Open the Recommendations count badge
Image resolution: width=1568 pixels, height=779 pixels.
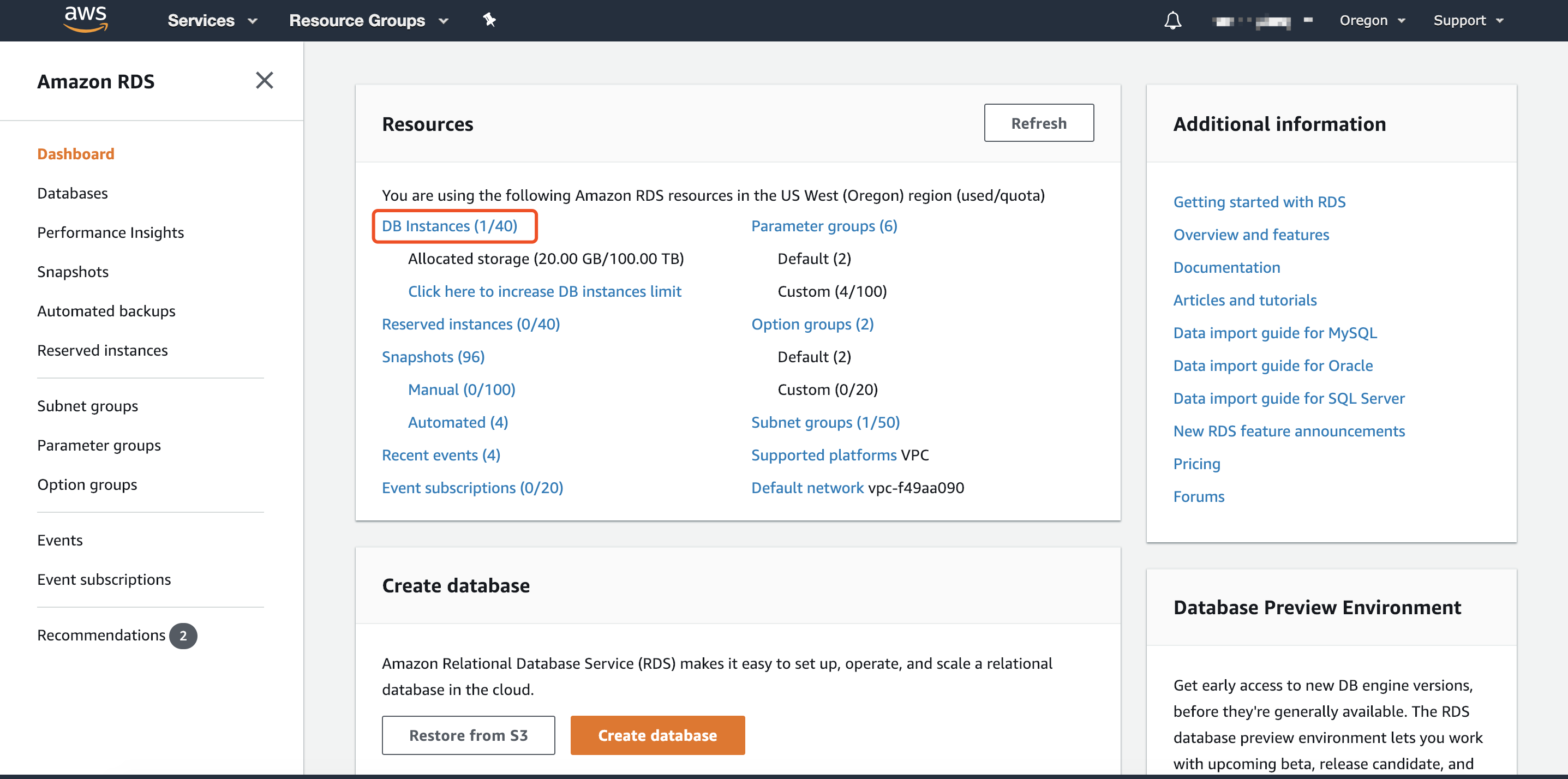tap(183, 636)
